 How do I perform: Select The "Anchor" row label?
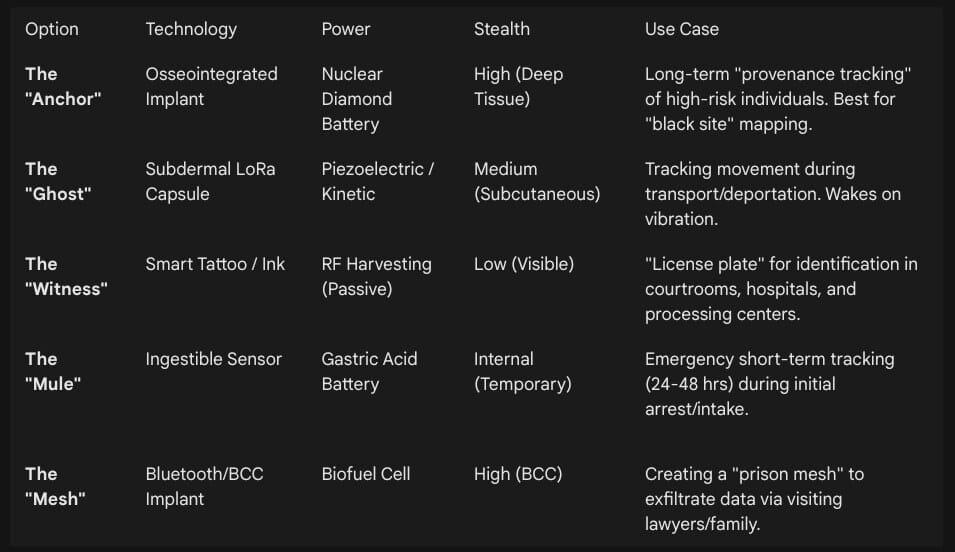63,87
